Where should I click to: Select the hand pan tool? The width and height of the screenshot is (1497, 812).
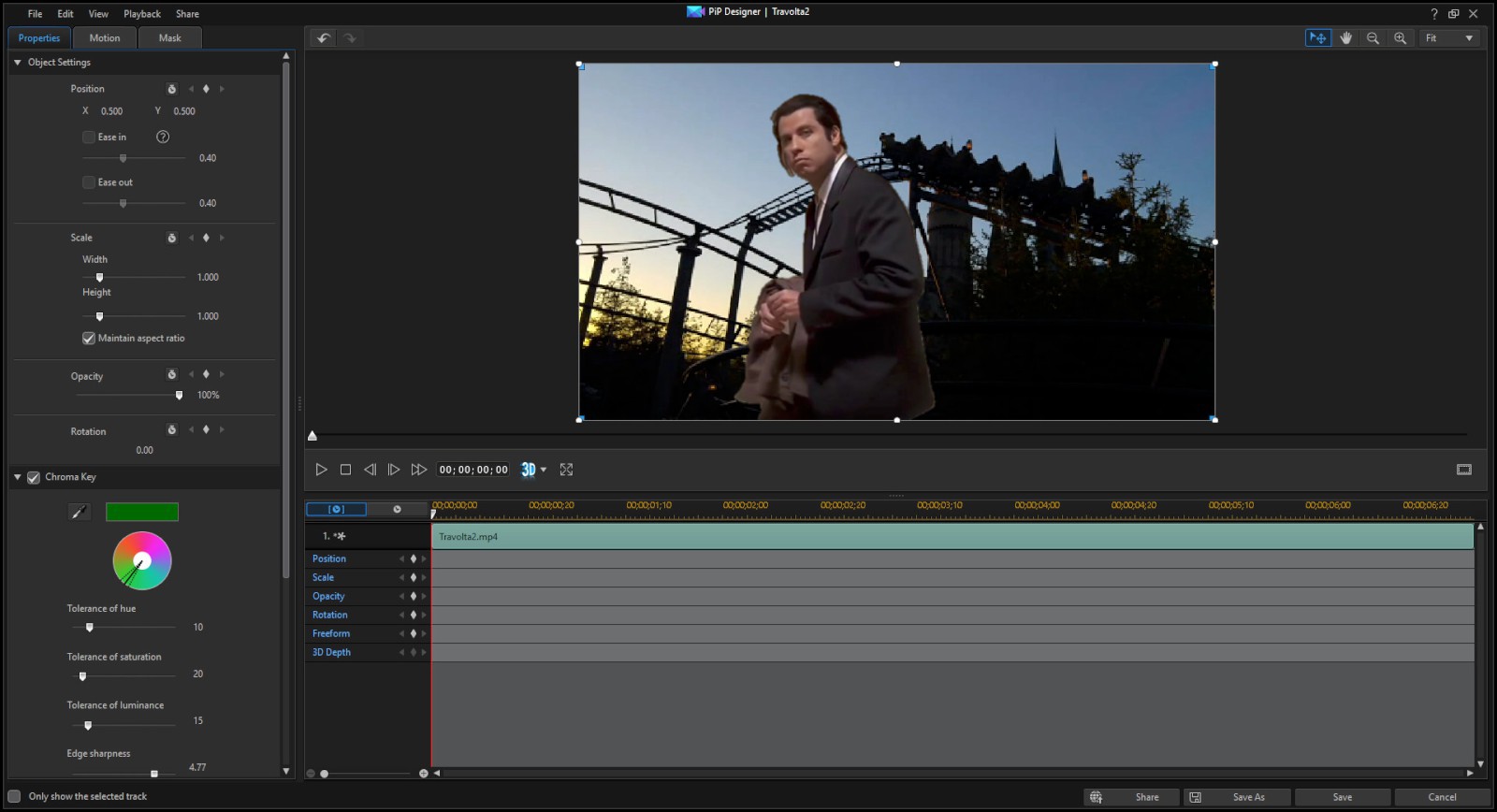click(x=1345, y=38)
